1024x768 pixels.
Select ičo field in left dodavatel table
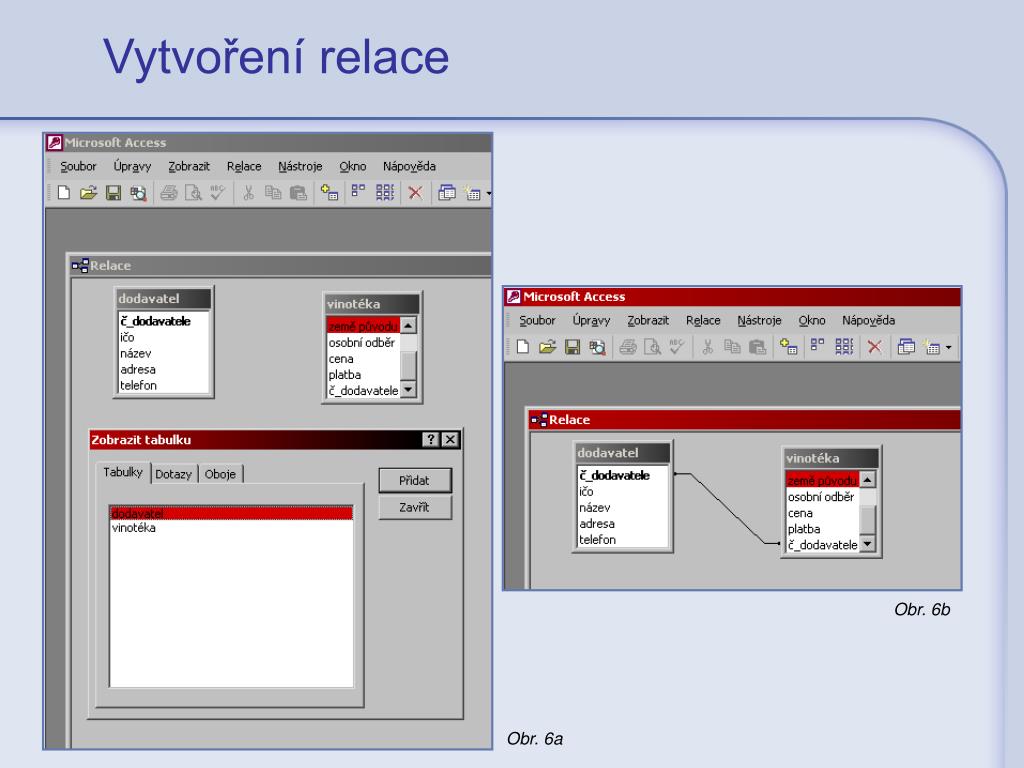click(x=163, y=337)
